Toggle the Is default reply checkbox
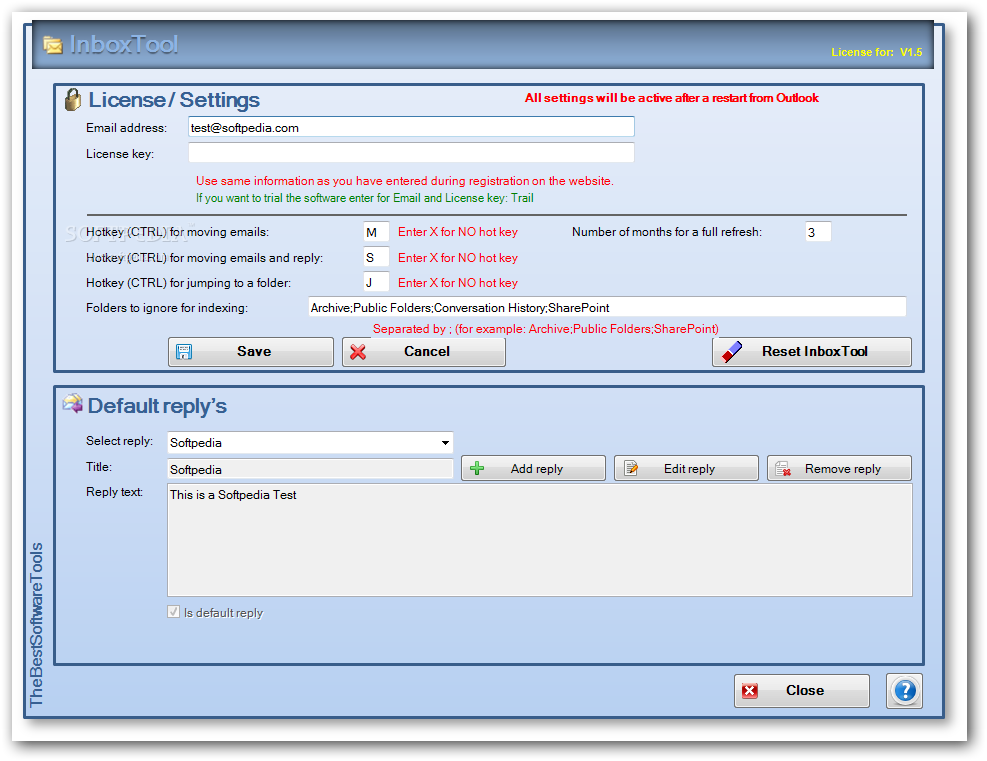 (174, 612)
